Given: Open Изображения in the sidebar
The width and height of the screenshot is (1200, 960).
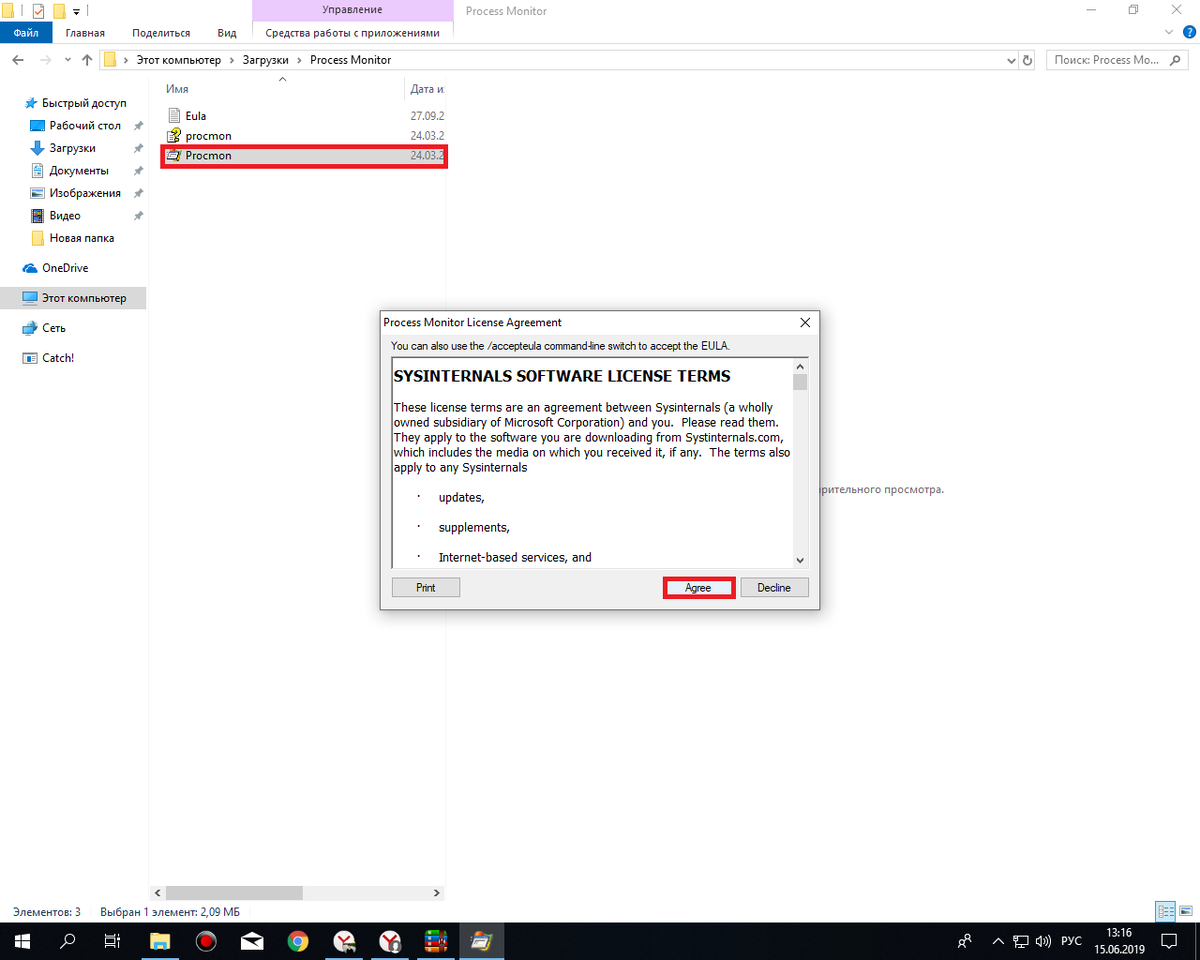Looking at the screenshot, I should pyautogui.click(x=85, y=193).
